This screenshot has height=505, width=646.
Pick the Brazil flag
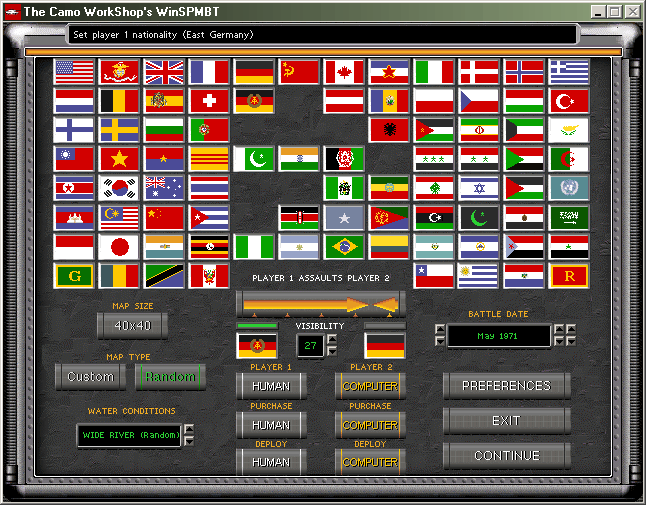[344, 247]
